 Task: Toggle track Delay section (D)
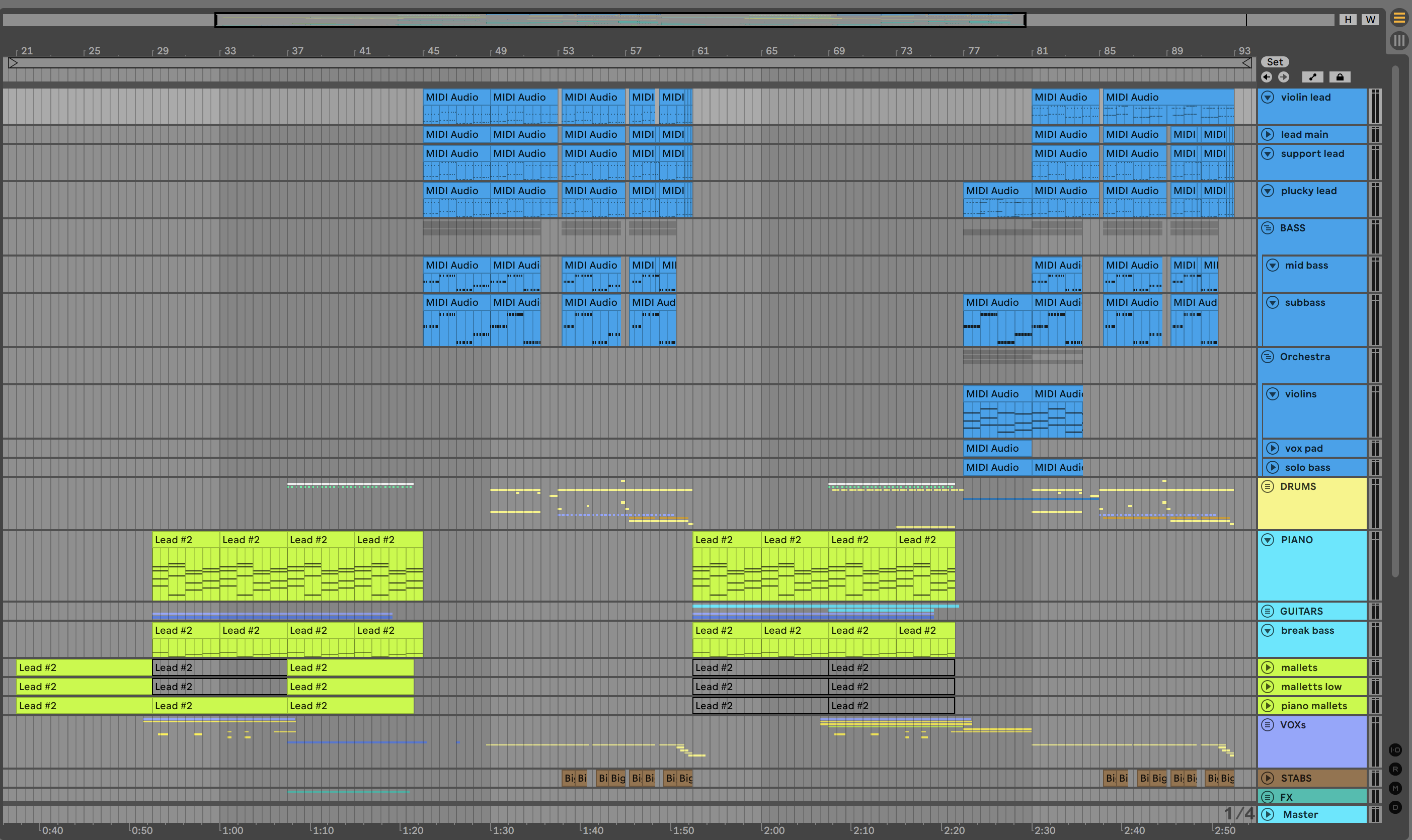tap(1395, 807)
